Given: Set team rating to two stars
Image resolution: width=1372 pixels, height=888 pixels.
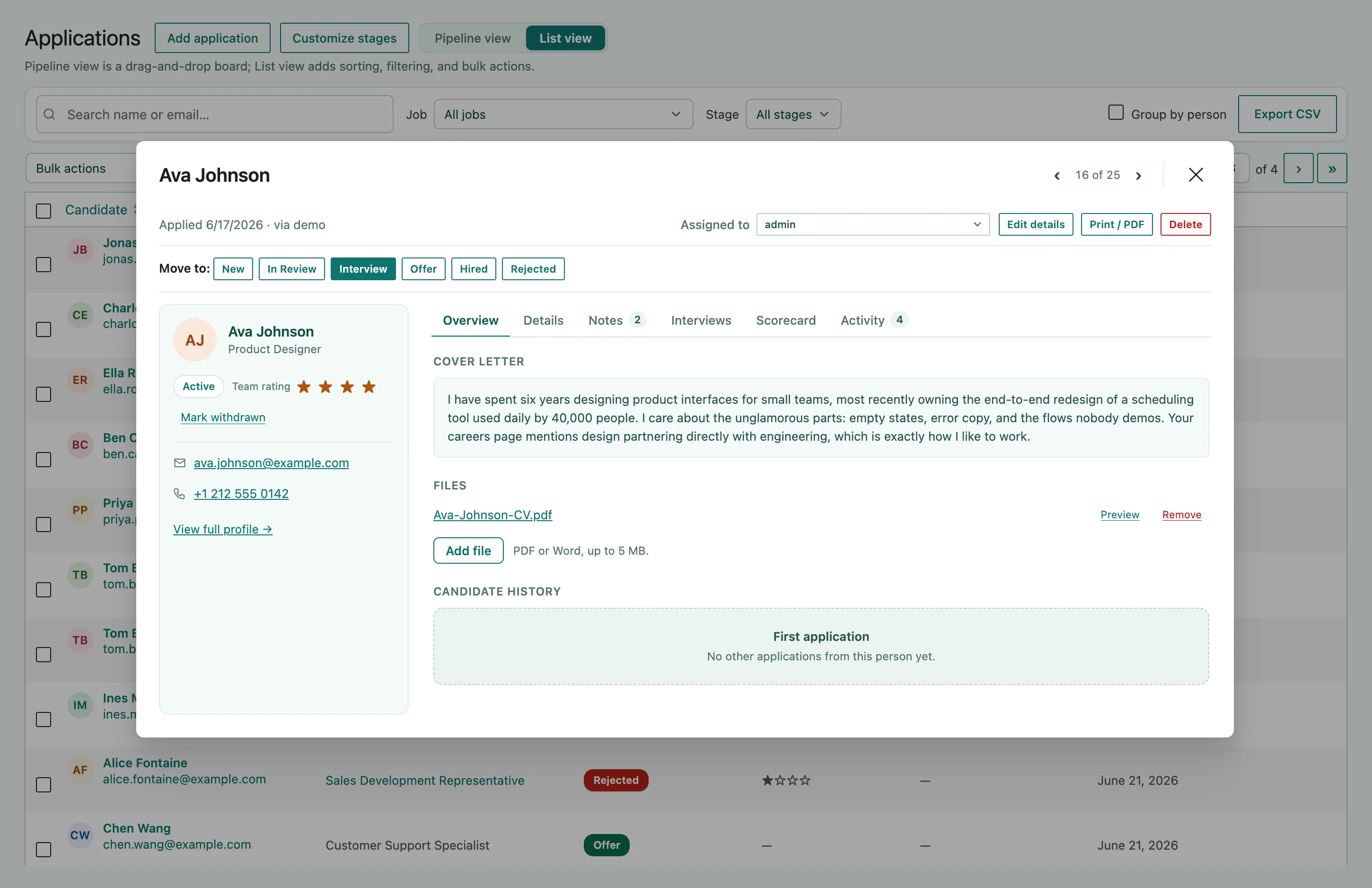Looking at the screenshot, I should click(x=325, y=386).
